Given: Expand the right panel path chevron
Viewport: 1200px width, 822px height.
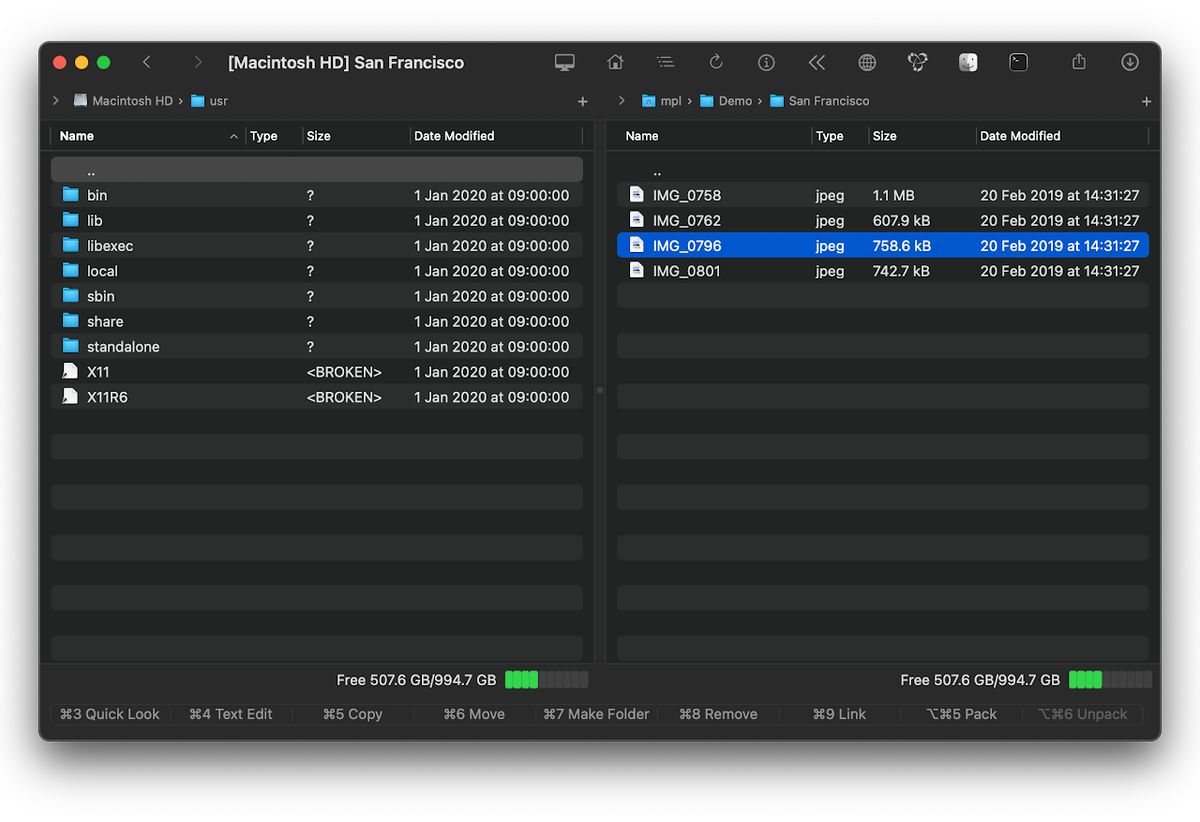Looking at the screenshot, I should (622, 100).
